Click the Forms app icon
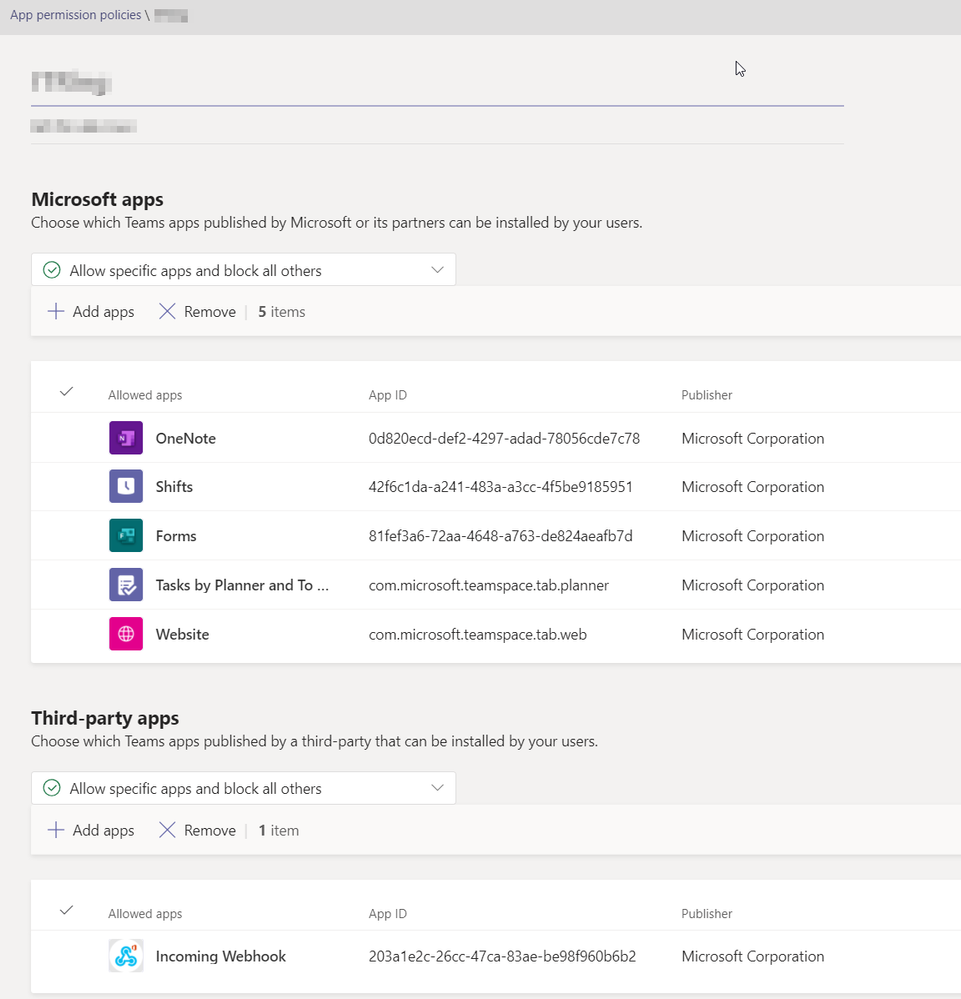The width and height of the screenshot is (961, 999). click(x=126, y=535)
